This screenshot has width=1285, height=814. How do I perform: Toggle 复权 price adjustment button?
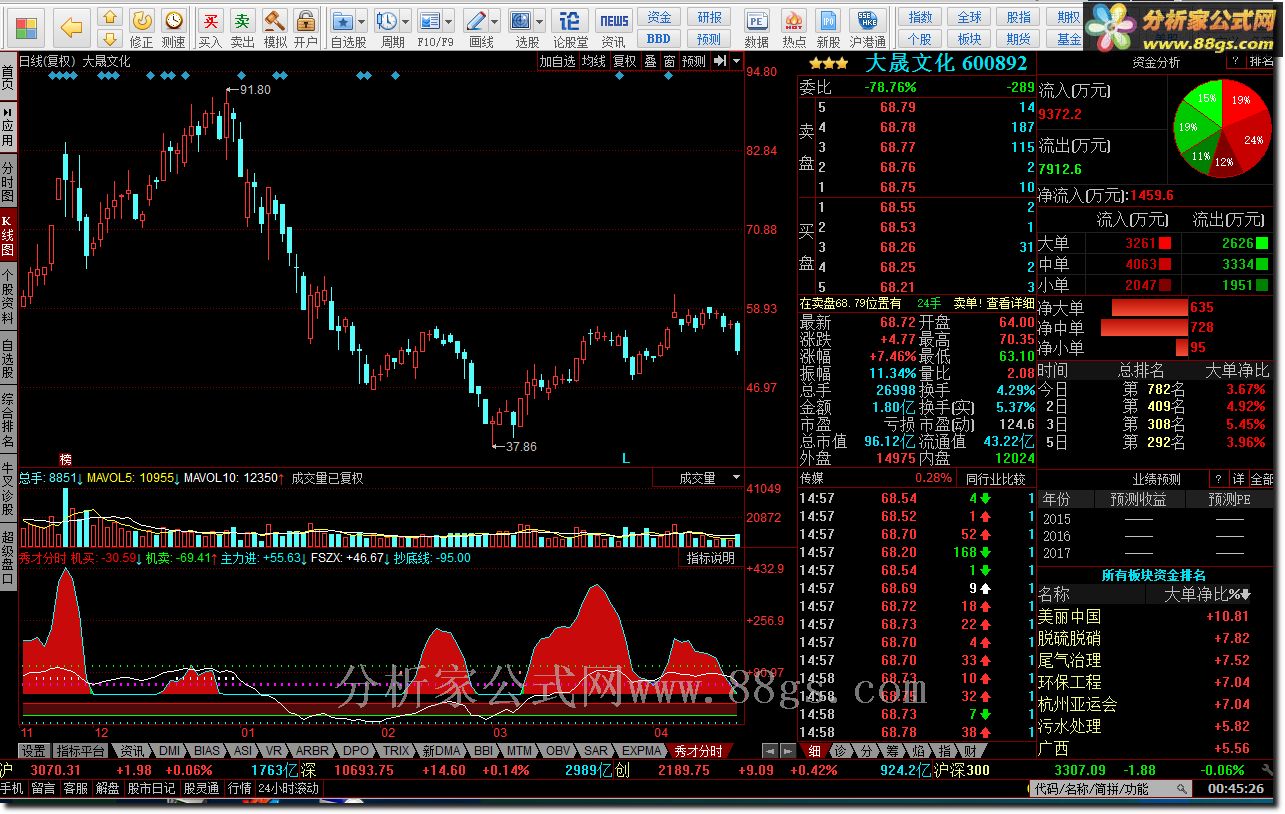(x=625, y=61)
